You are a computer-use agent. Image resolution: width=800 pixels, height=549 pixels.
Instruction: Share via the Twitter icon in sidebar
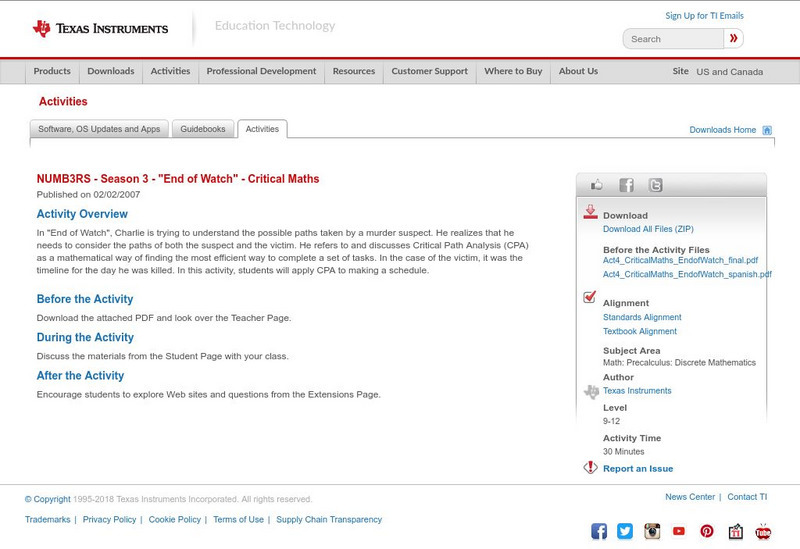coord(655,185)
